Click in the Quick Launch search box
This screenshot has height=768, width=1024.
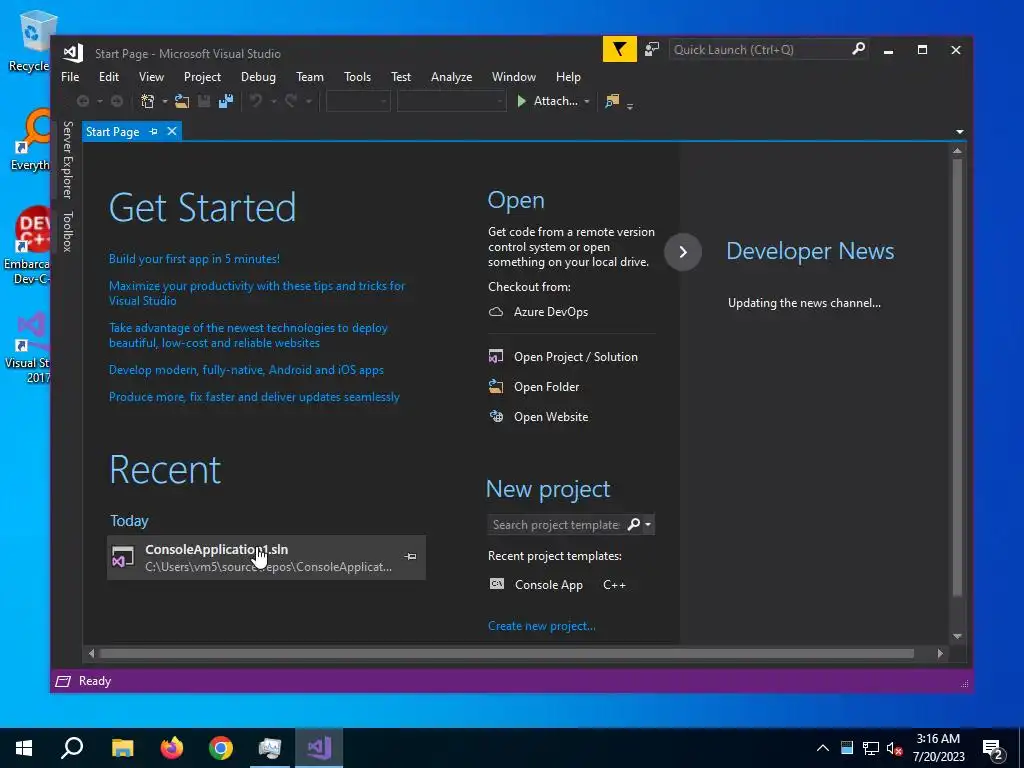(760, 50)
